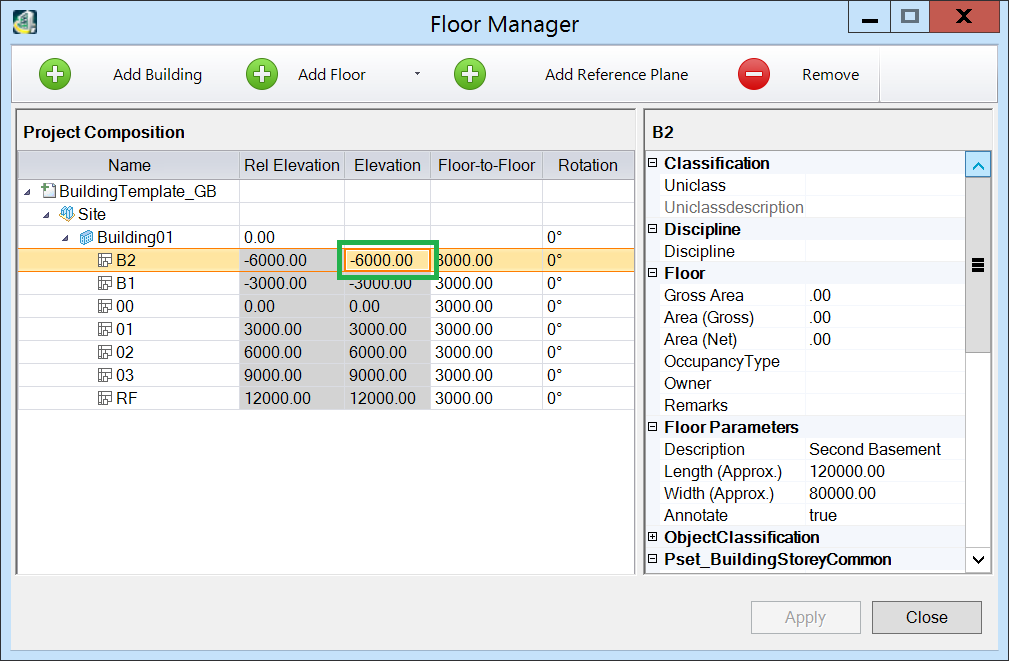Click the Site icon in tree
The height and width of the screenshot is (661, 1009).
pos(67,214)
